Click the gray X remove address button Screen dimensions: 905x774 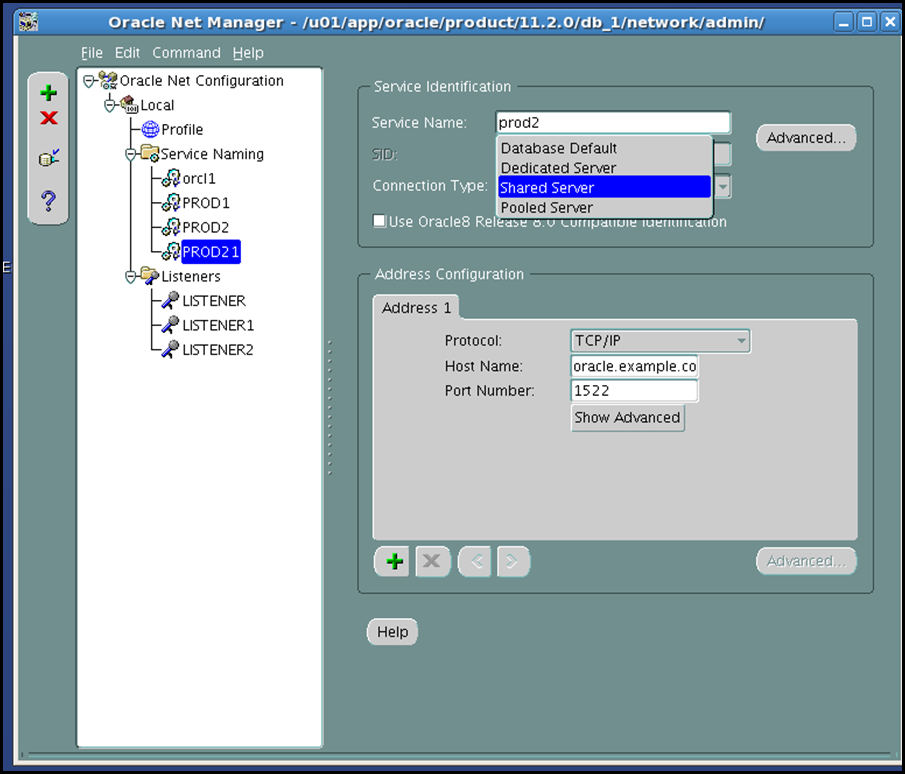click(x=431, y=561)
